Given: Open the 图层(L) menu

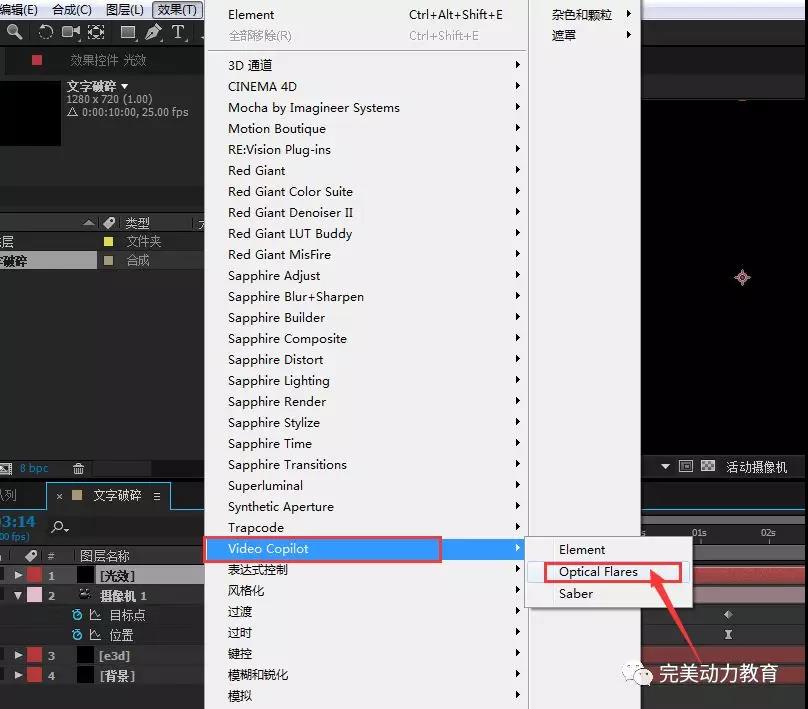Looking at the screenshot, I should pyautogui.click(x=125, y=10).
